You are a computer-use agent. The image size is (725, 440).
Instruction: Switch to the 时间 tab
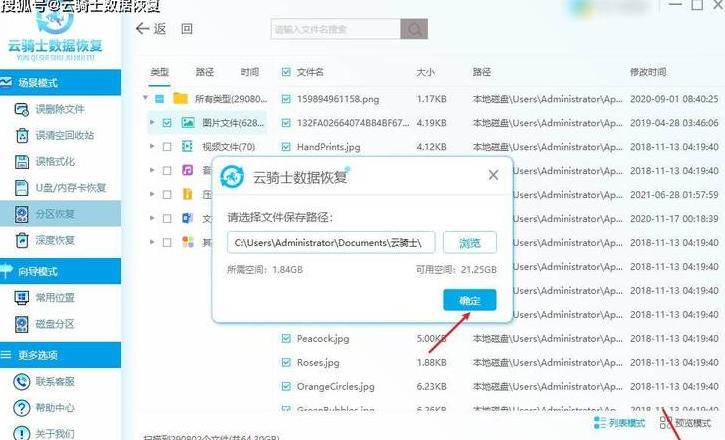[x=250, y=72]
